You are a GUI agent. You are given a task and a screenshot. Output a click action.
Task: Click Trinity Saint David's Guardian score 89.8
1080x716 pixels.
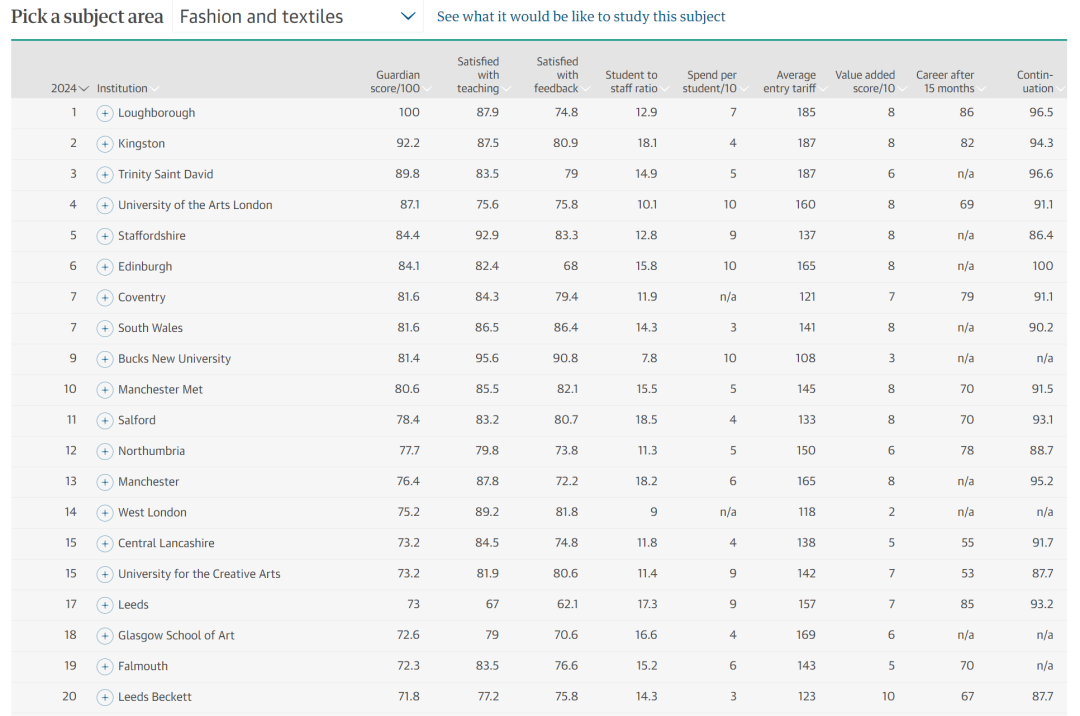pyautogui.click(x=407, y=173)
